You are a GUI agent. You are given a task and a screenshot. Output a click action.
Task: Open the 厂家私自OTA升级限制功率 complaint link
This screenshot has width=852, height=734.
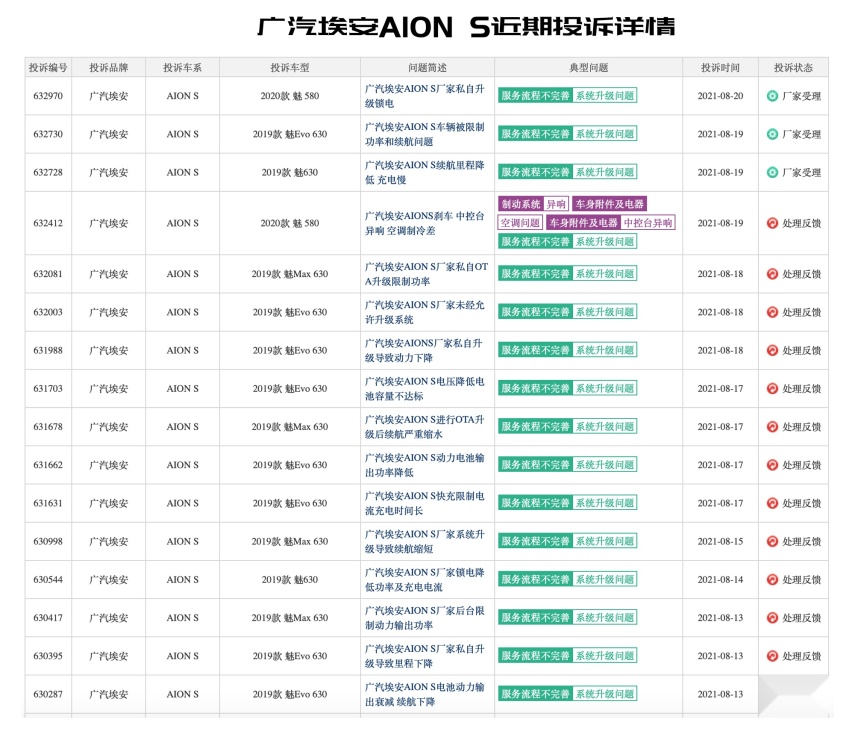[x=427, y=274]
